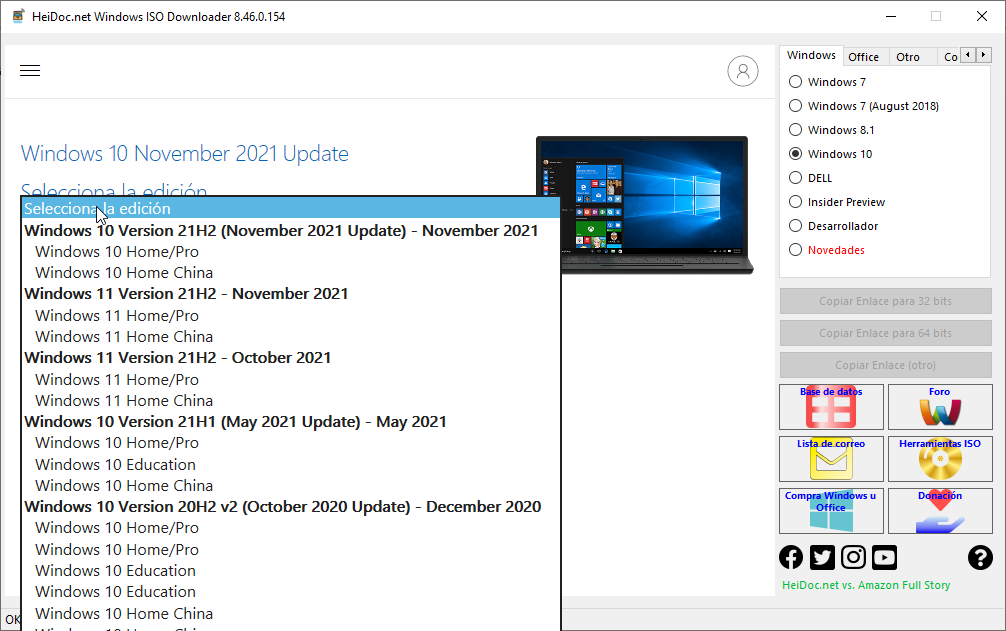The image size is (1006, 631).
Task: Click the Windows 10 laptop image
Action: (x=645, y=205)
